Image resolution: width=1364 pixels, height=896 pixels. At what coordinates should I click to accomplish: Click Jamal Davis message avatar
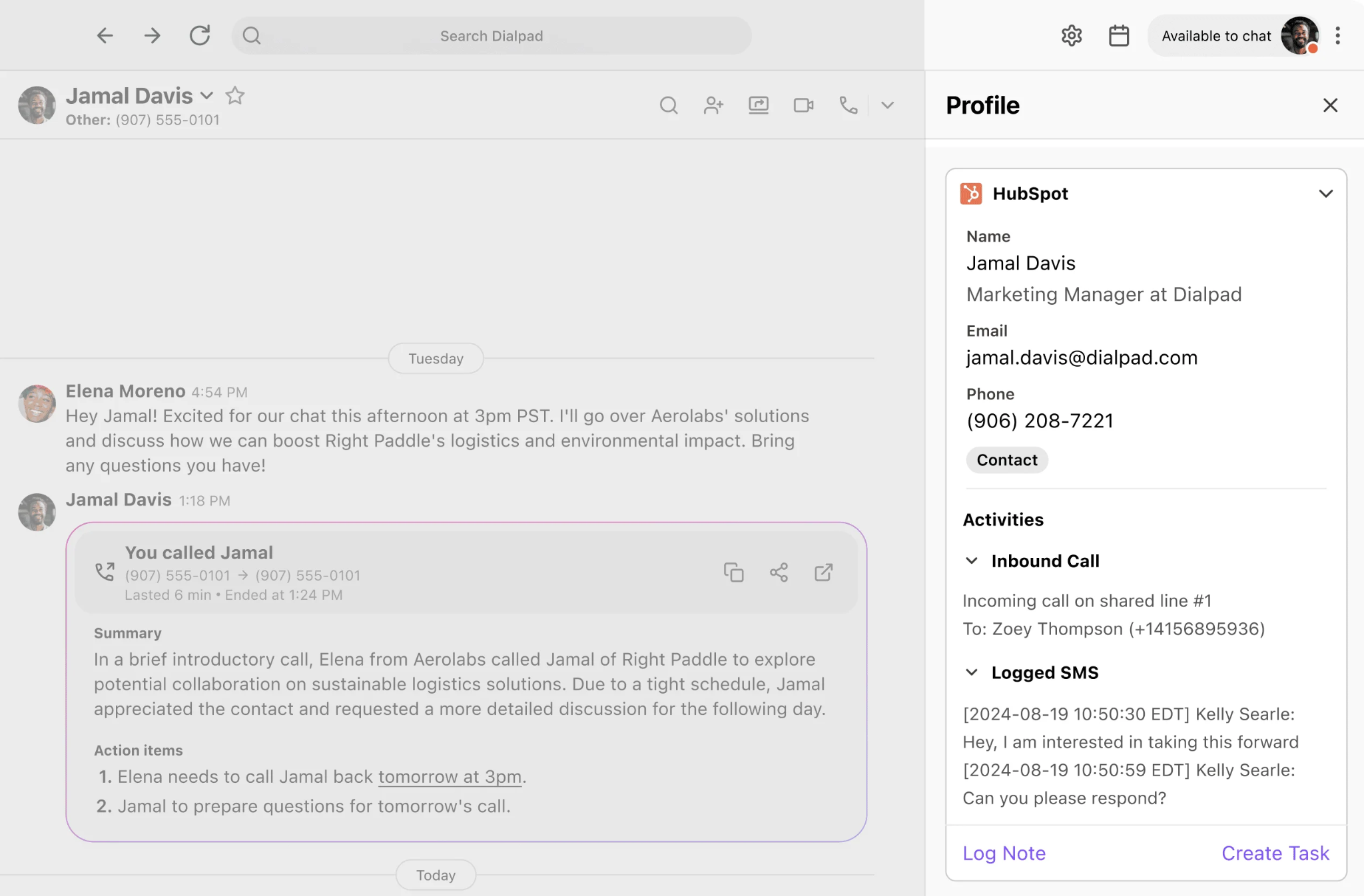pyautogui.click(x=37, y=512)
